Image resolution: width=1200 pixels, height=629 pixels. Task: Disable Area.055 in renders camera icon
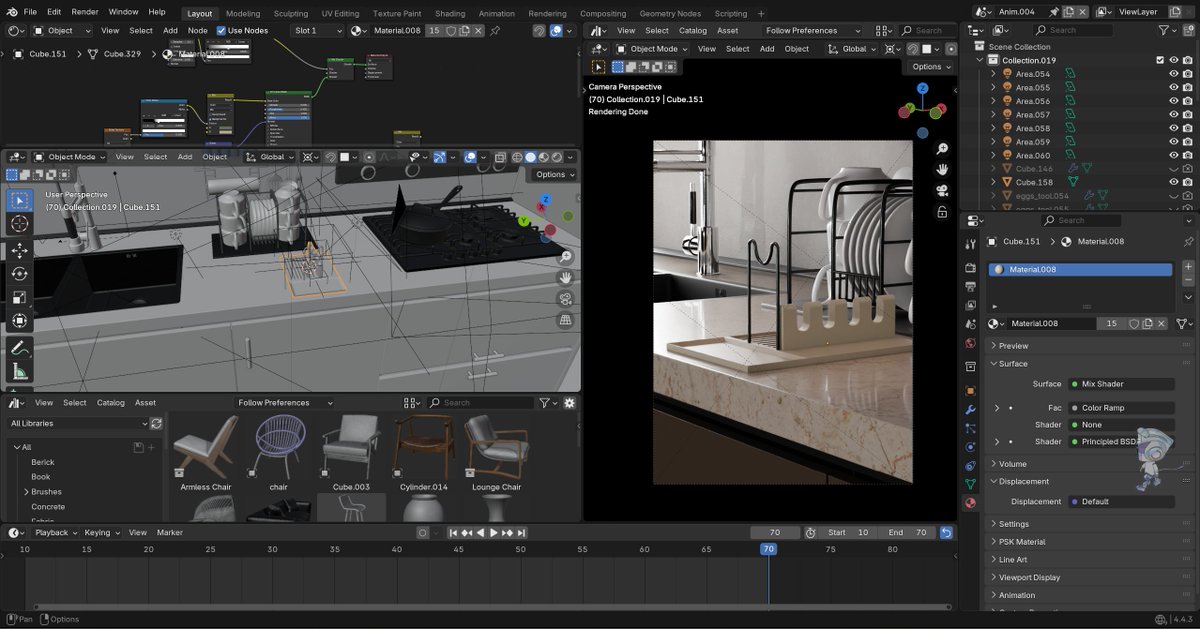click(x=1187, y=87)
